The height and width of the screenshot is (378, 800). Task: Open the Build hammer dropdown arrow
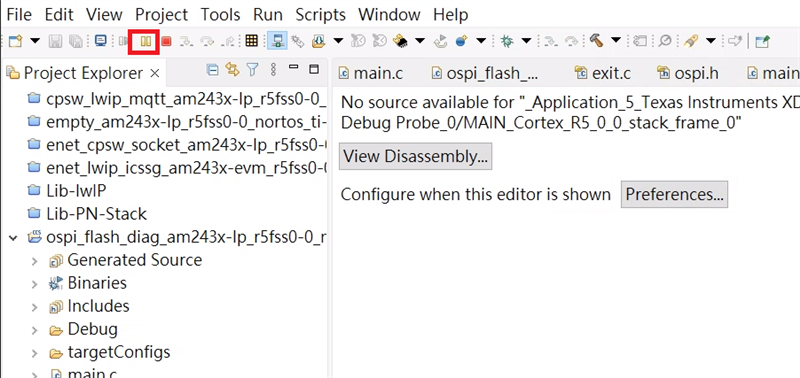616,41
